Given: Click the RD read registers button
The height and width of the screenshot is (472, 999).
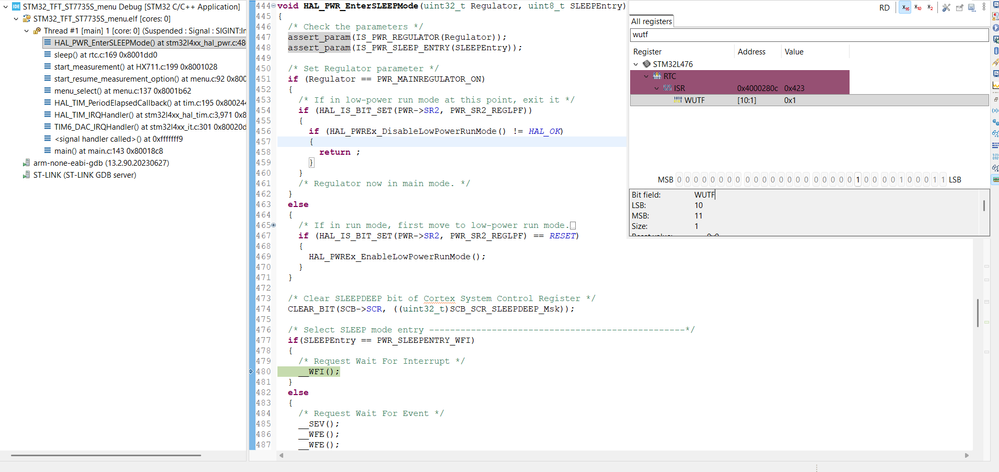Looking at the screenshot, I should [884, 8].
